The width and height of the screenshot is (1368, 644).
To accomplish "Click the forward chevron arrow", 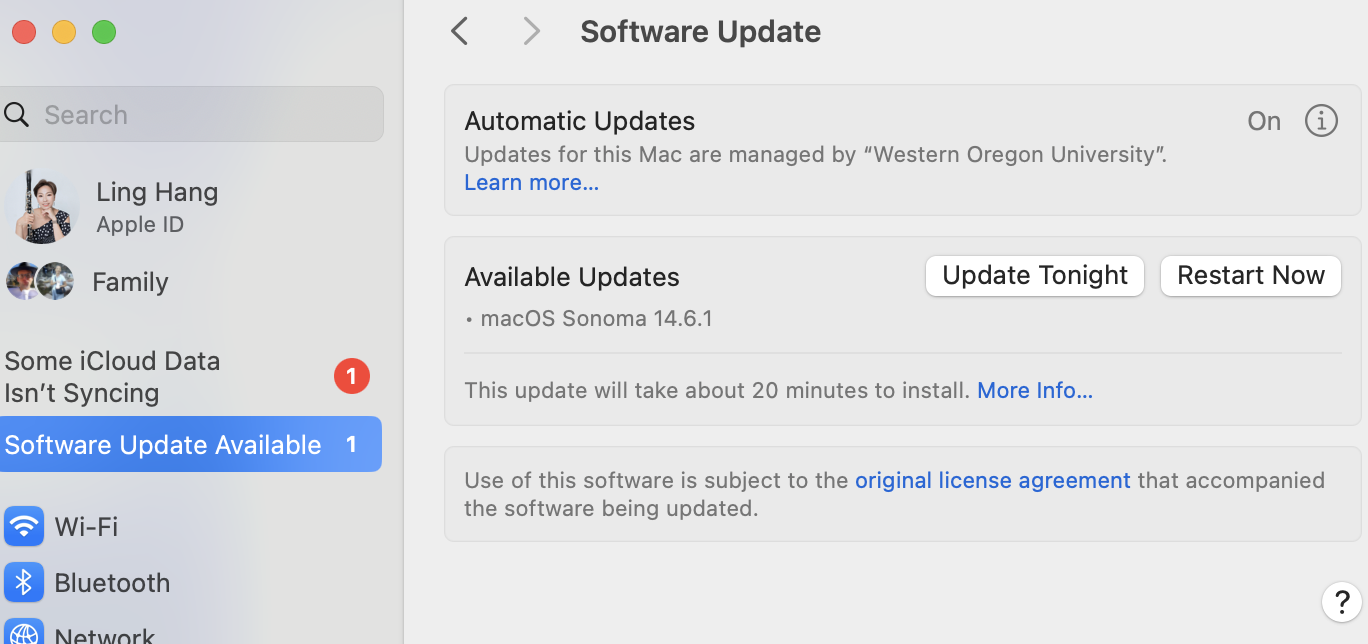I will (x=532, y=32).
